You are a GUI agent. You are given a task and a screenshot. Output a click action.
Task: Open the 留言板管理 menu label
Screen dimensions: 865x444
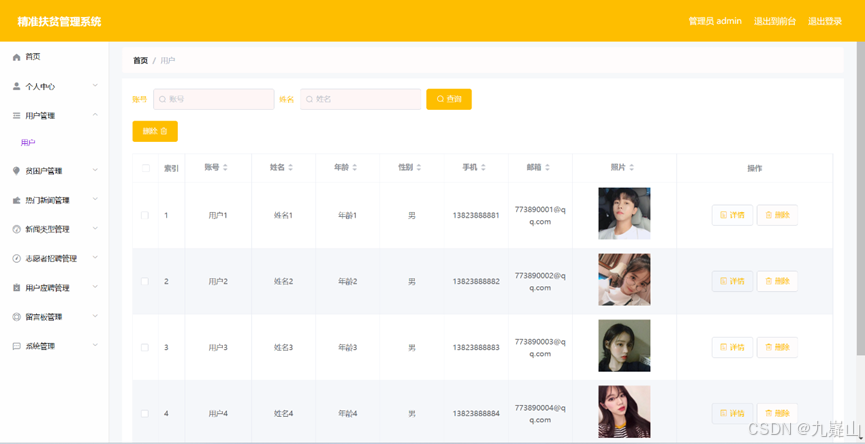(x=44, y=317)
